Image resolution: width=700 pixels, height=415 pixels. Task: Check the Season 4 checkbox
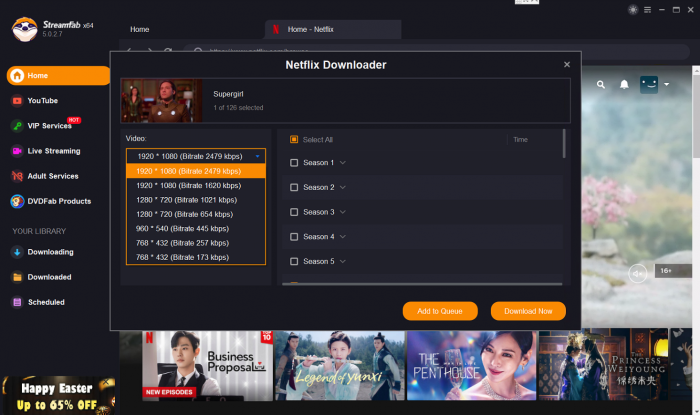(294, 237)
